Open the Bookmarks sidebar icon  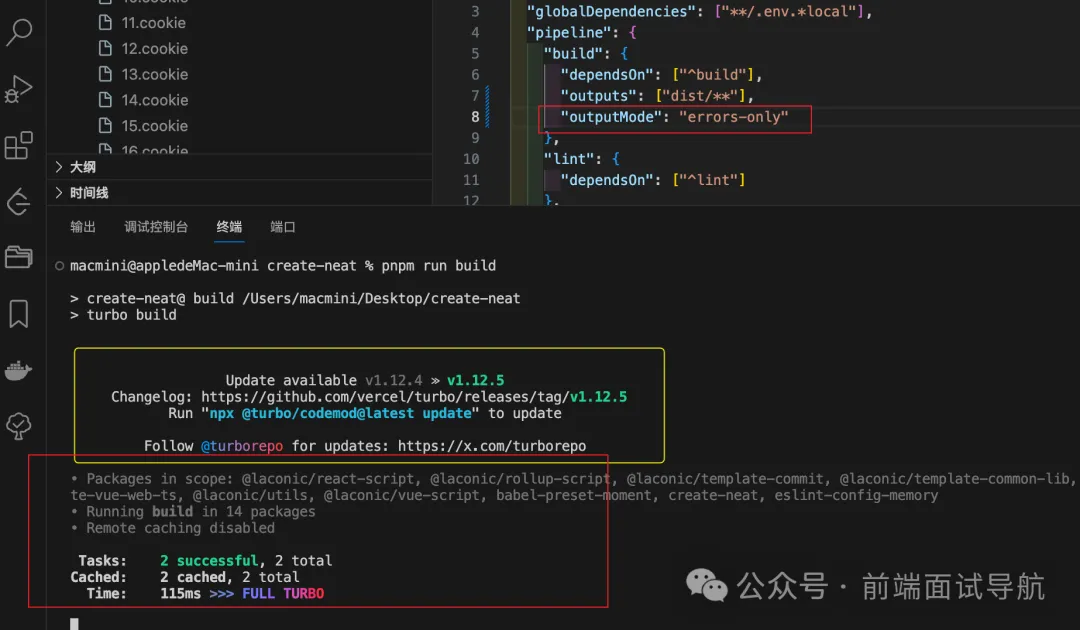(x=19, y=314)
